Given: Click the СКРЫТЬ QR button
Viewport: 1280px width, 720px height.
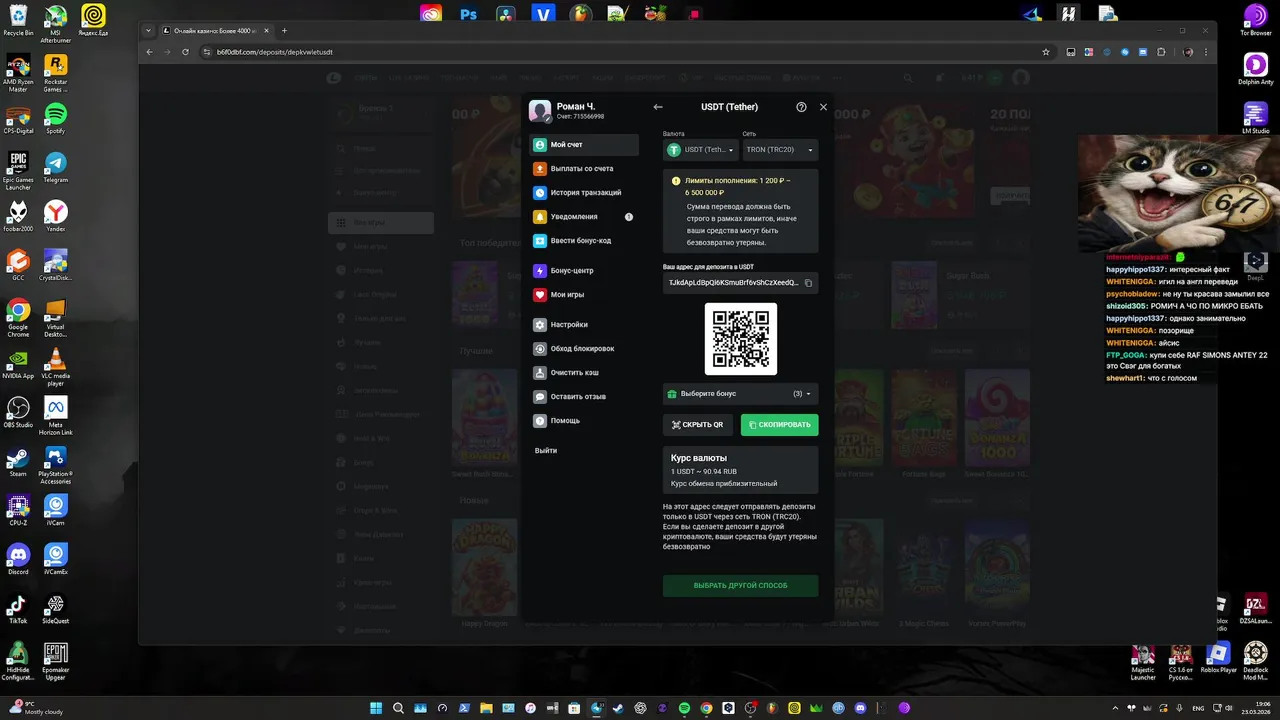Looking at the screenshot, I should click(698, 425).
